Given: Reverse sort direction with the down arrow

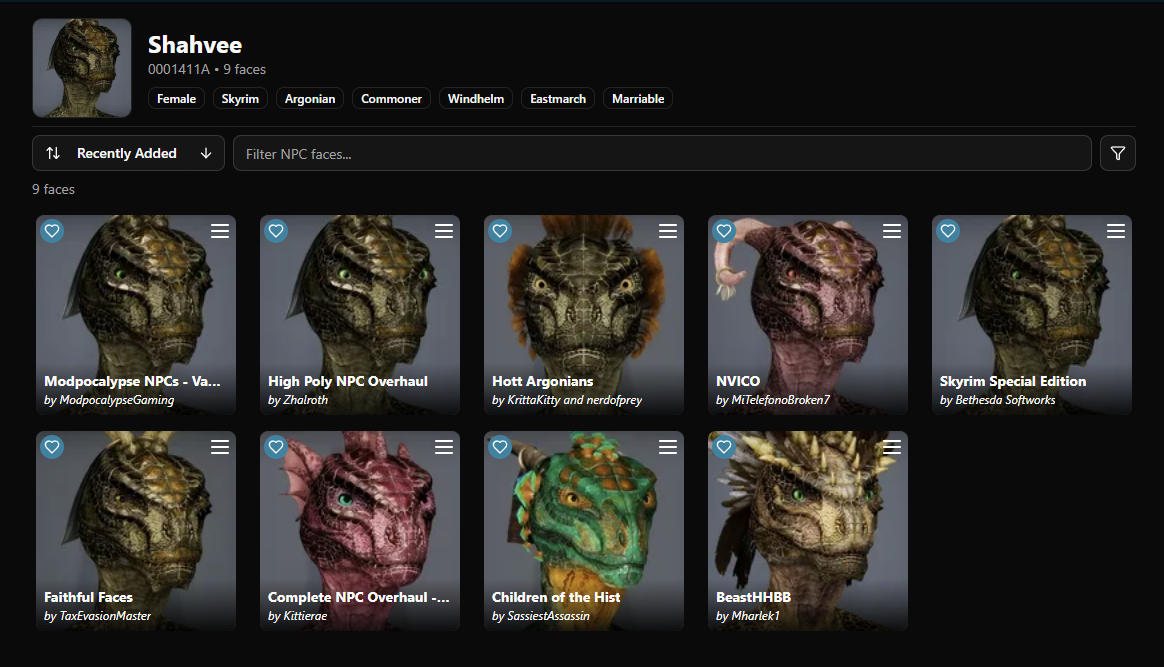Looking at the screenshot, I should [x=206, y=153].
